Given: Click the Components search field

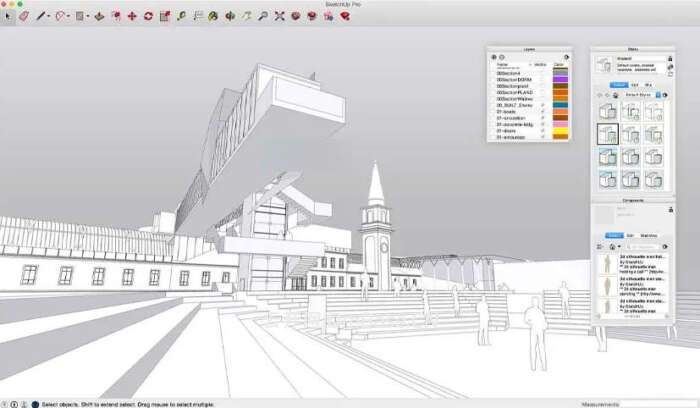Looking at the screenshot, I should coord(642,247).
